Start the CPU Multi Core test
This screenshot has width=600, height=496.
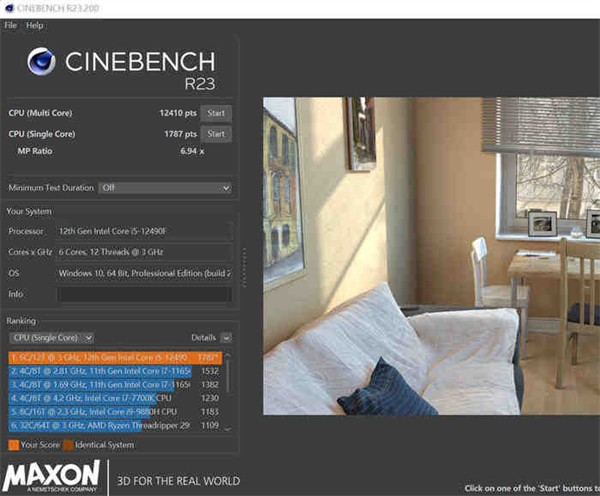tap(216, 113)
